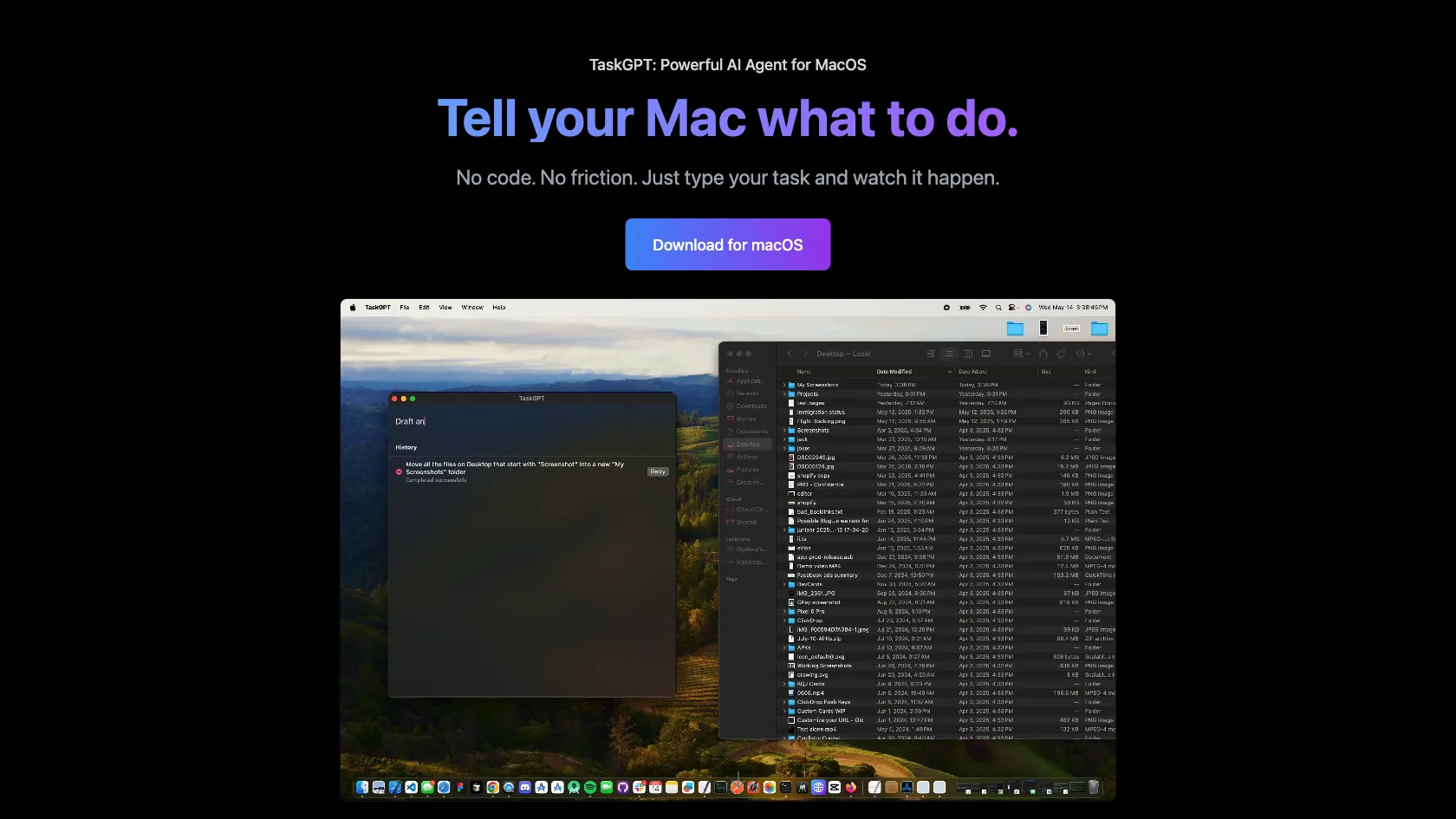Click the left folder icon on the desktop
The height and width of the screenshot is (819, 1456).
[x=1015, y=328]
